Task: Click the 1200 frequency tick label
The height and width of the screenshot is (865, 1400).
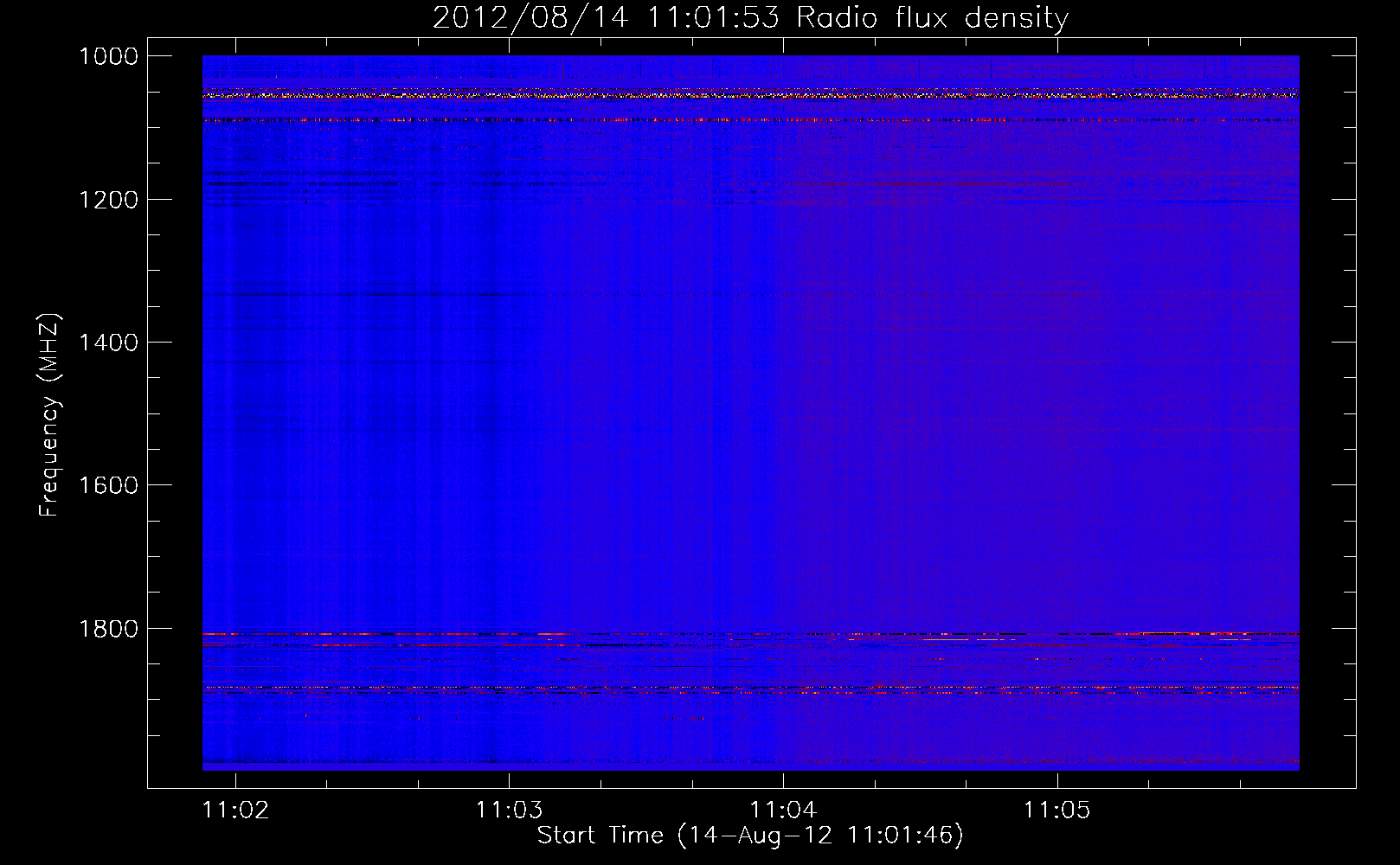Action: coord(108,200)
